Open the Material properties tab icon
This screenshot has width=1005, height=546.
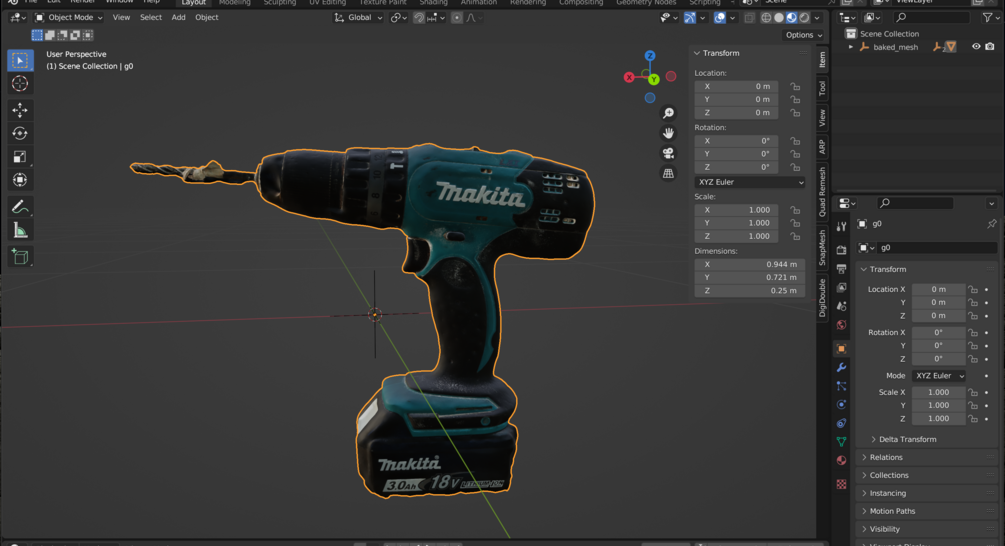[x=842, y=460]
